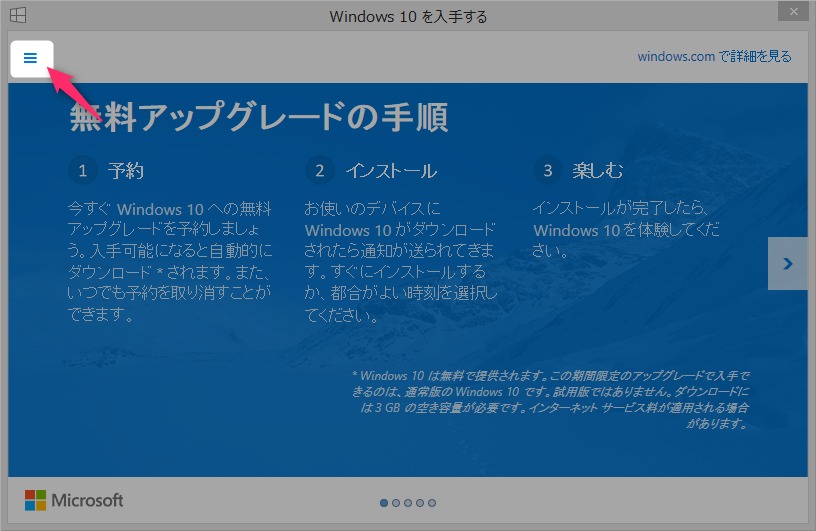Click the step number 3 circle
Screen dimensions: 816x531
547,170
